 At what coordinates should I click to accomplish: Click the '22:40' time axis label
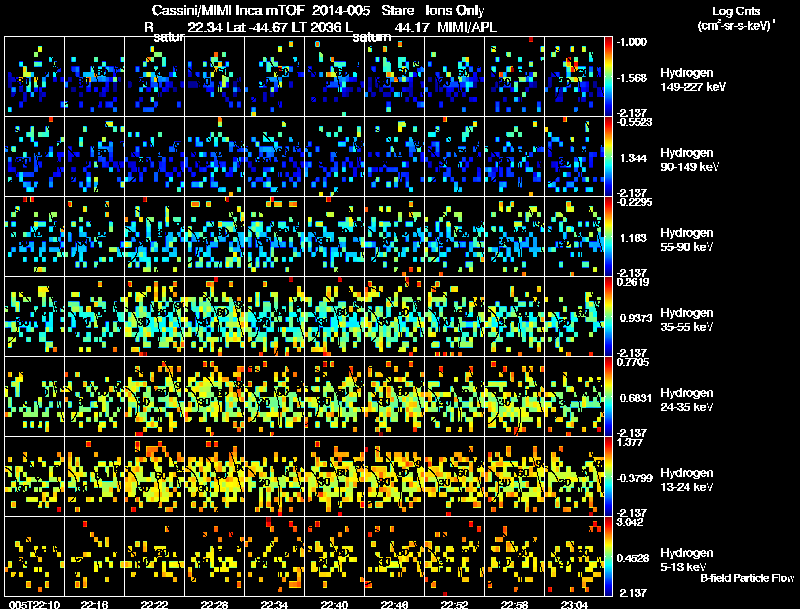334,605
